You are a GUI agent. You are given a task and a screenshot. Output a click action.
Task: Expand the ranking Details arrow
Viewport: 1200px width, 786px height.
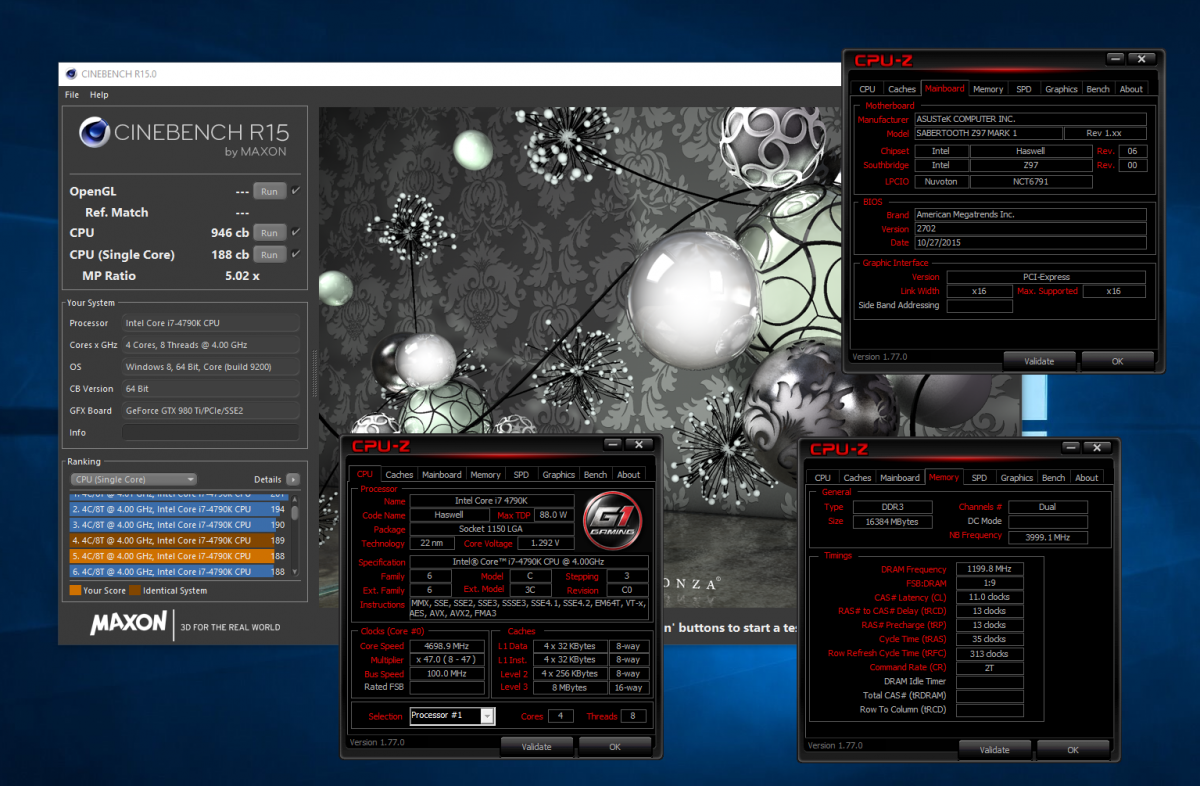(293, 480)
